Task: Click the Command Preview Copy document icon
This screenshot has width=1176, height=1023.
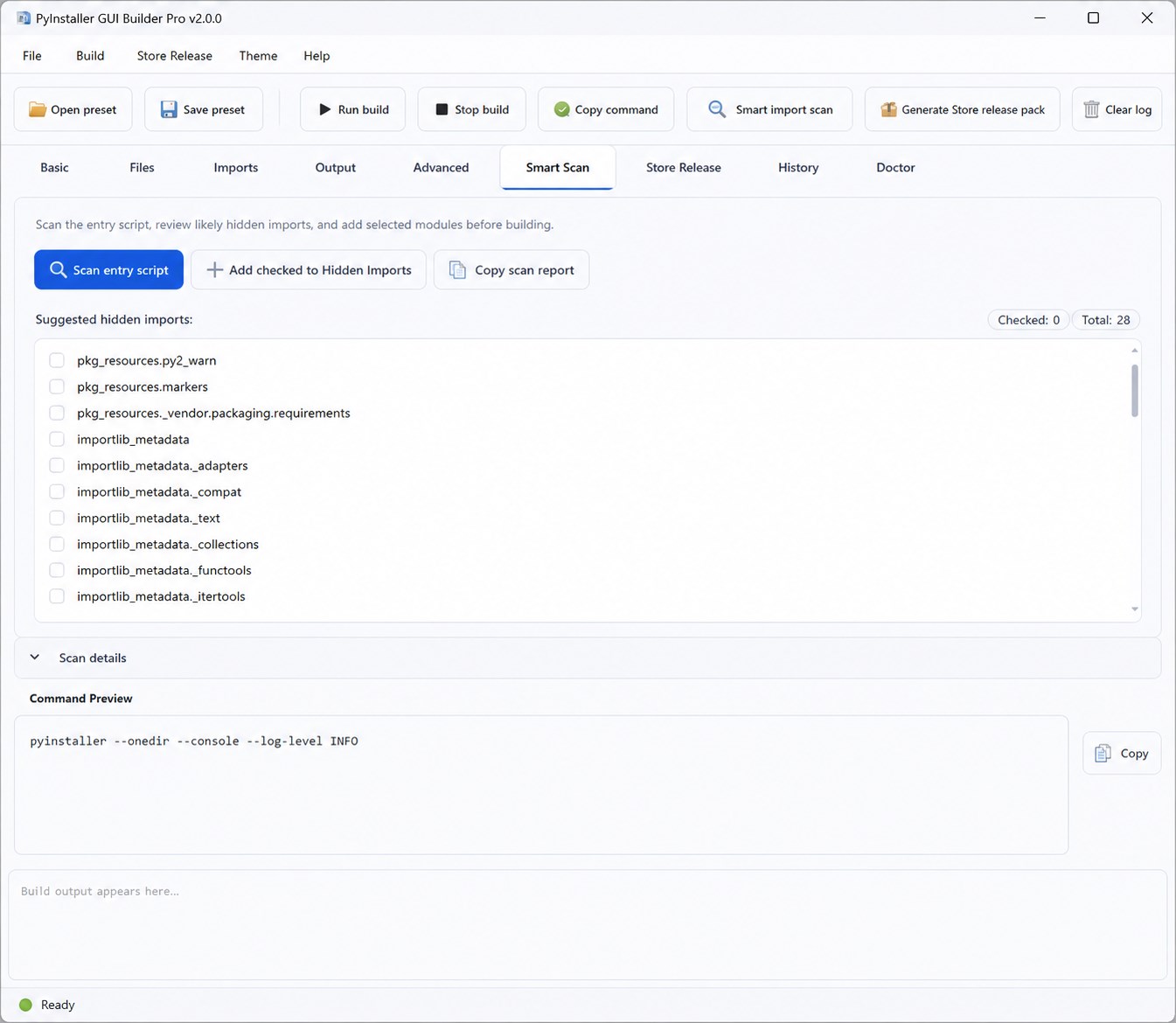Action: coord(1103,753)
